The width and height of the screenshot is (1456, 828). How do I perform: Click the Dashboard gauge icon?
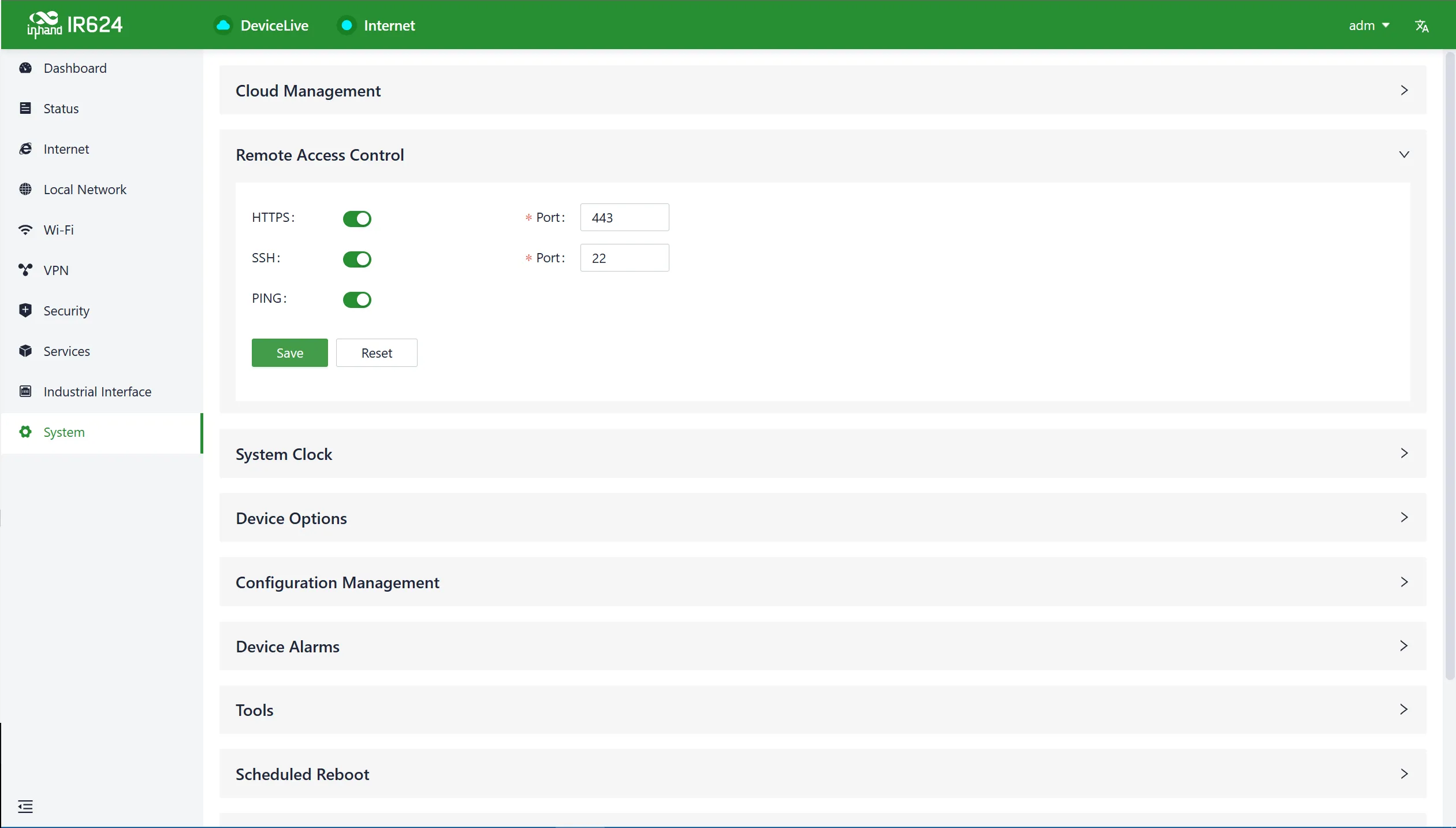[25, 68]
